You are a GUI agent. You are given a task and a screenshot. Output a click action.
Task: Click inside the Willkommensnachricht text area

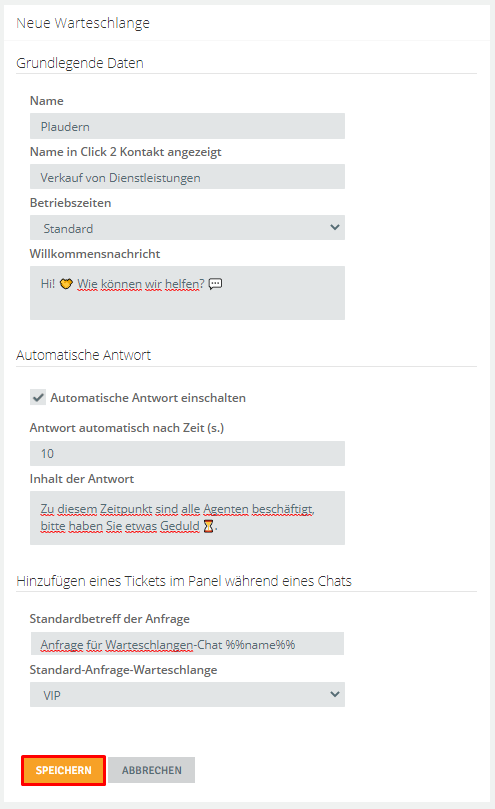click(187, 293)
